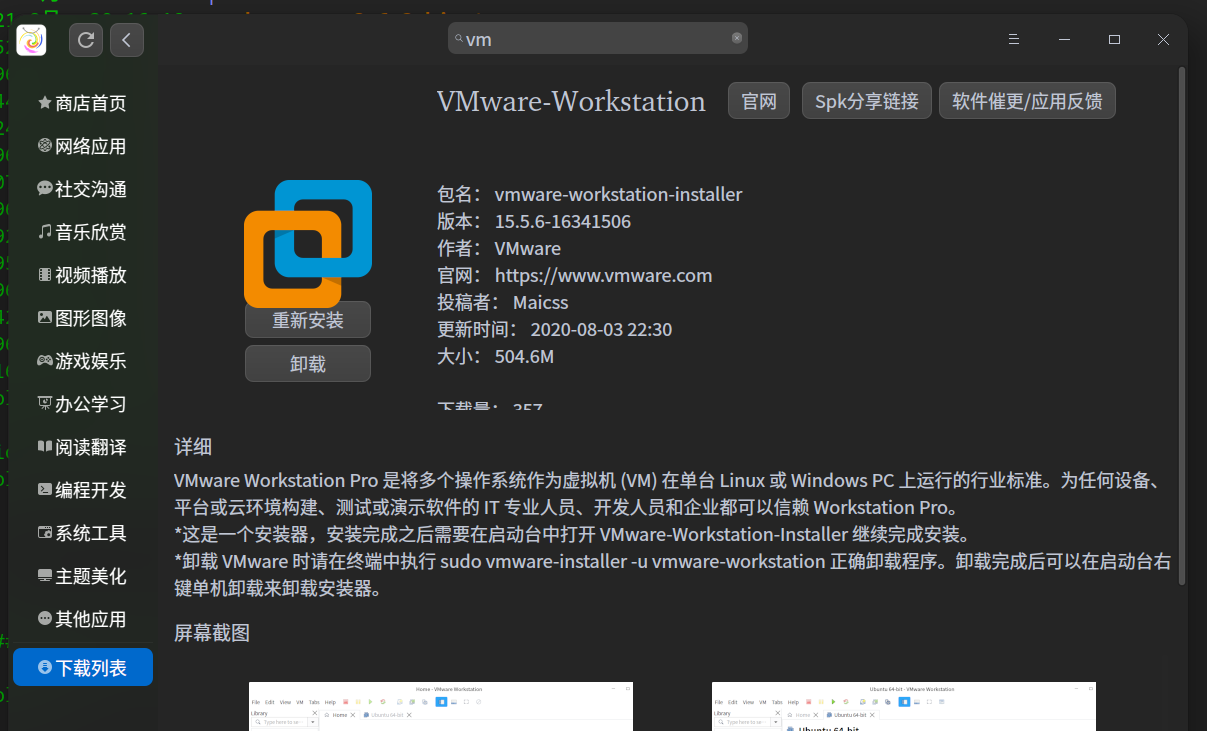Click 软件催更/应用反馈 feedback button
The height and width of the screenshot is (731, 1207).
pyautogui.click(x=1027, y=101)
